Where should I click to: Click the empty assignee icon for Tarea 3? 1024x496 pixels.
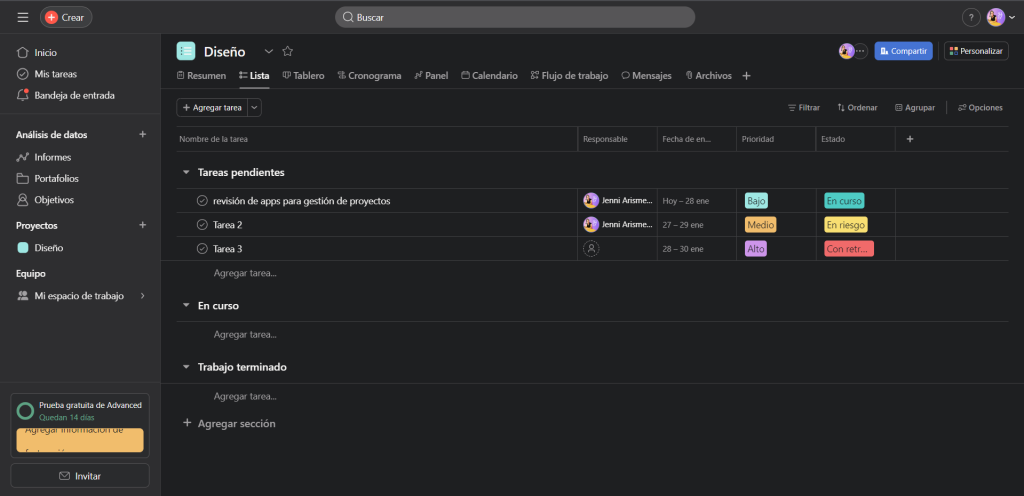coord(591,249)
